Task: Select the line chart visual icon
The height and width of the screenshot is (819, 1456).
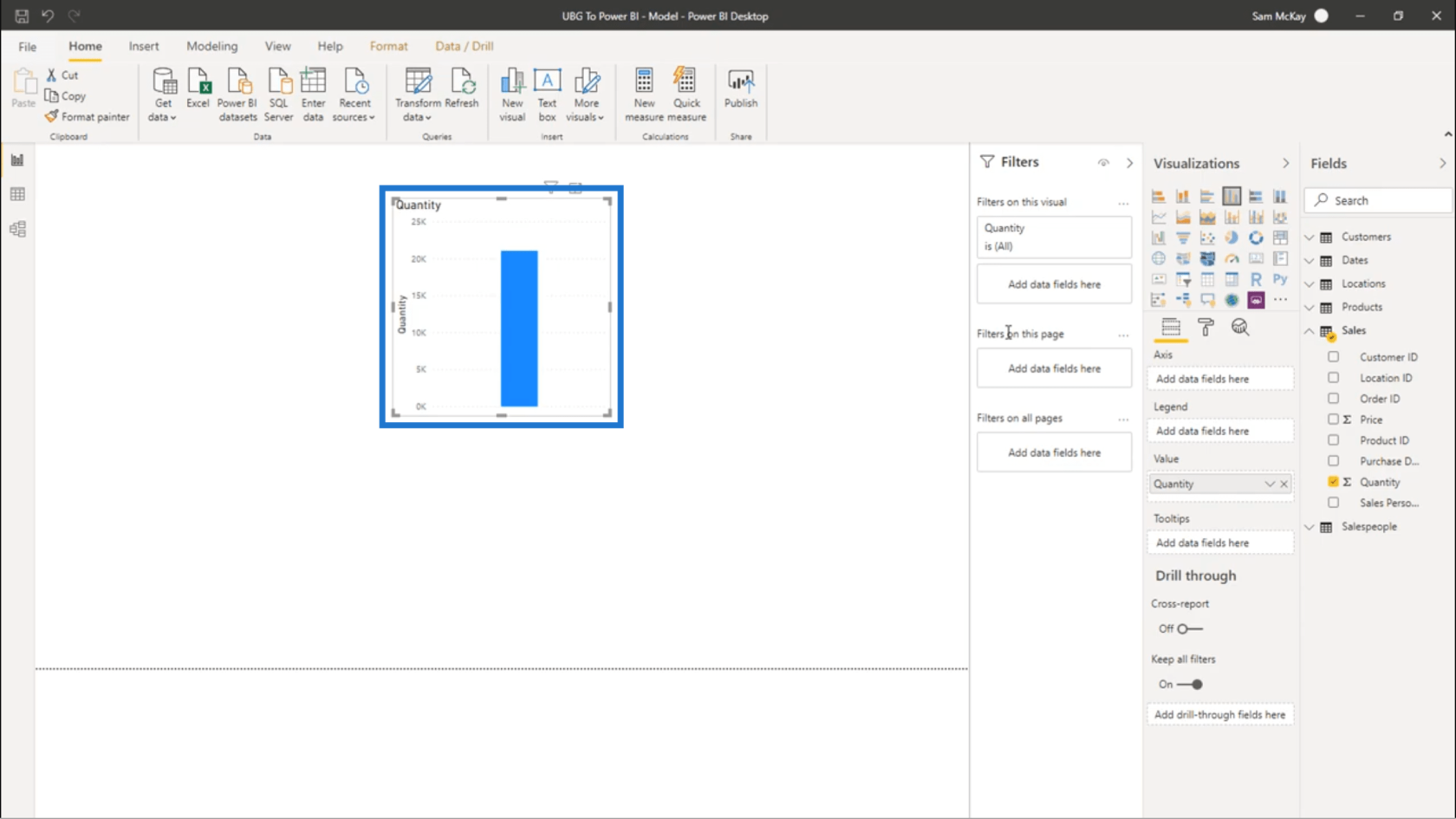Action: 1159,217
